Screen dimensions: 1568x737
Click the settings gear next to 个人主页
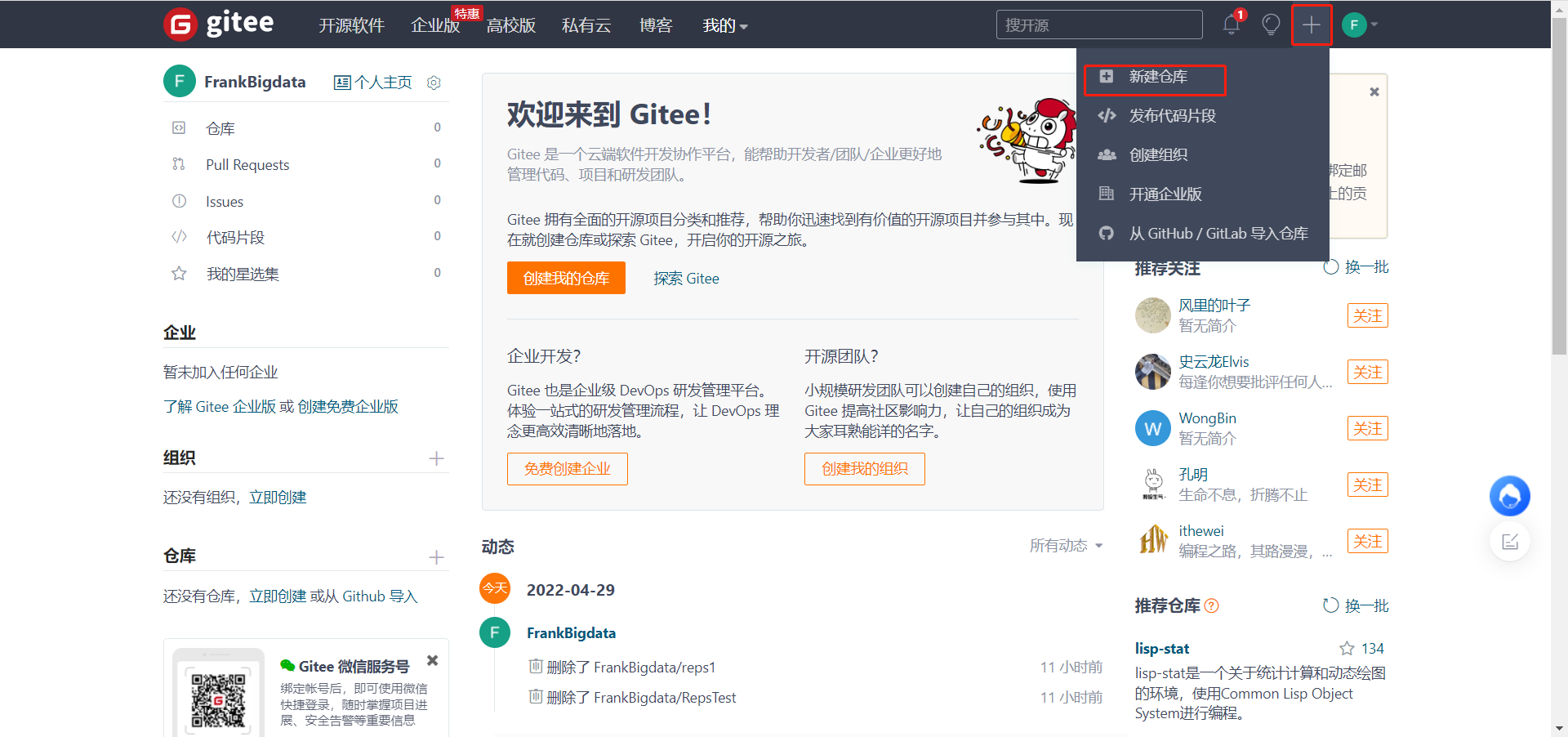click(x=434, y=83)
